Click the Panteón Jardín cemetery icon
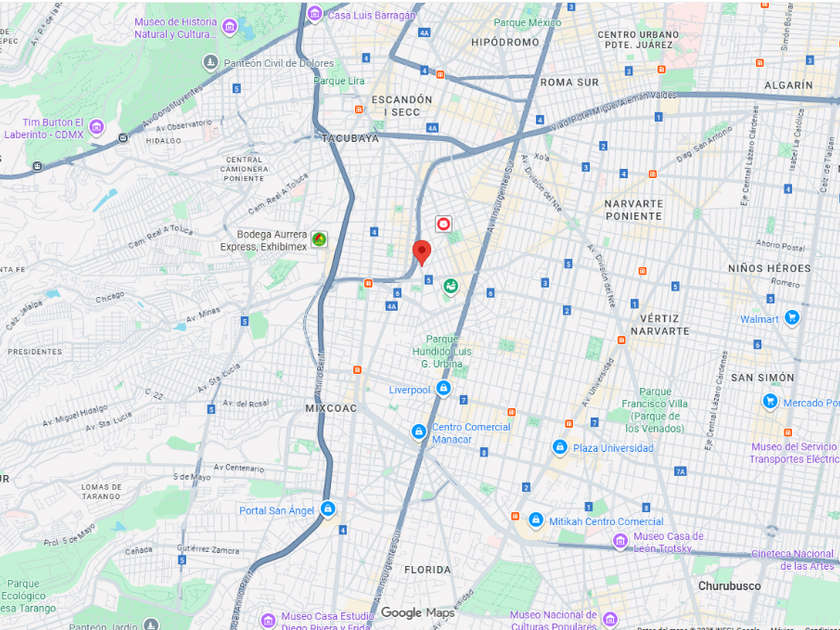The height and width of the screenshot is (630, 840). 152,625
